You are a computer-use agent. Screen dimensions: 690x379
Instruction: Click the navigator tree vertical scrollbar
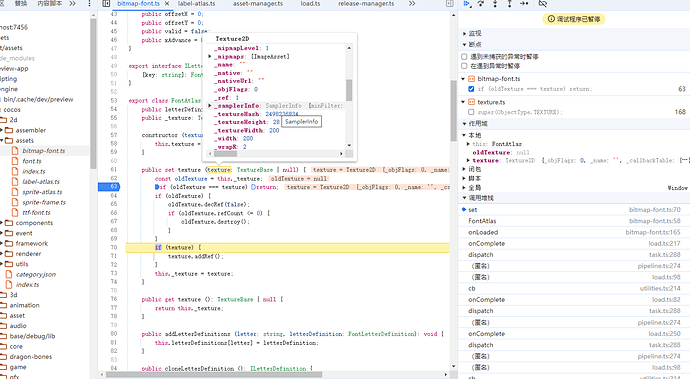[x=93, y=93]
